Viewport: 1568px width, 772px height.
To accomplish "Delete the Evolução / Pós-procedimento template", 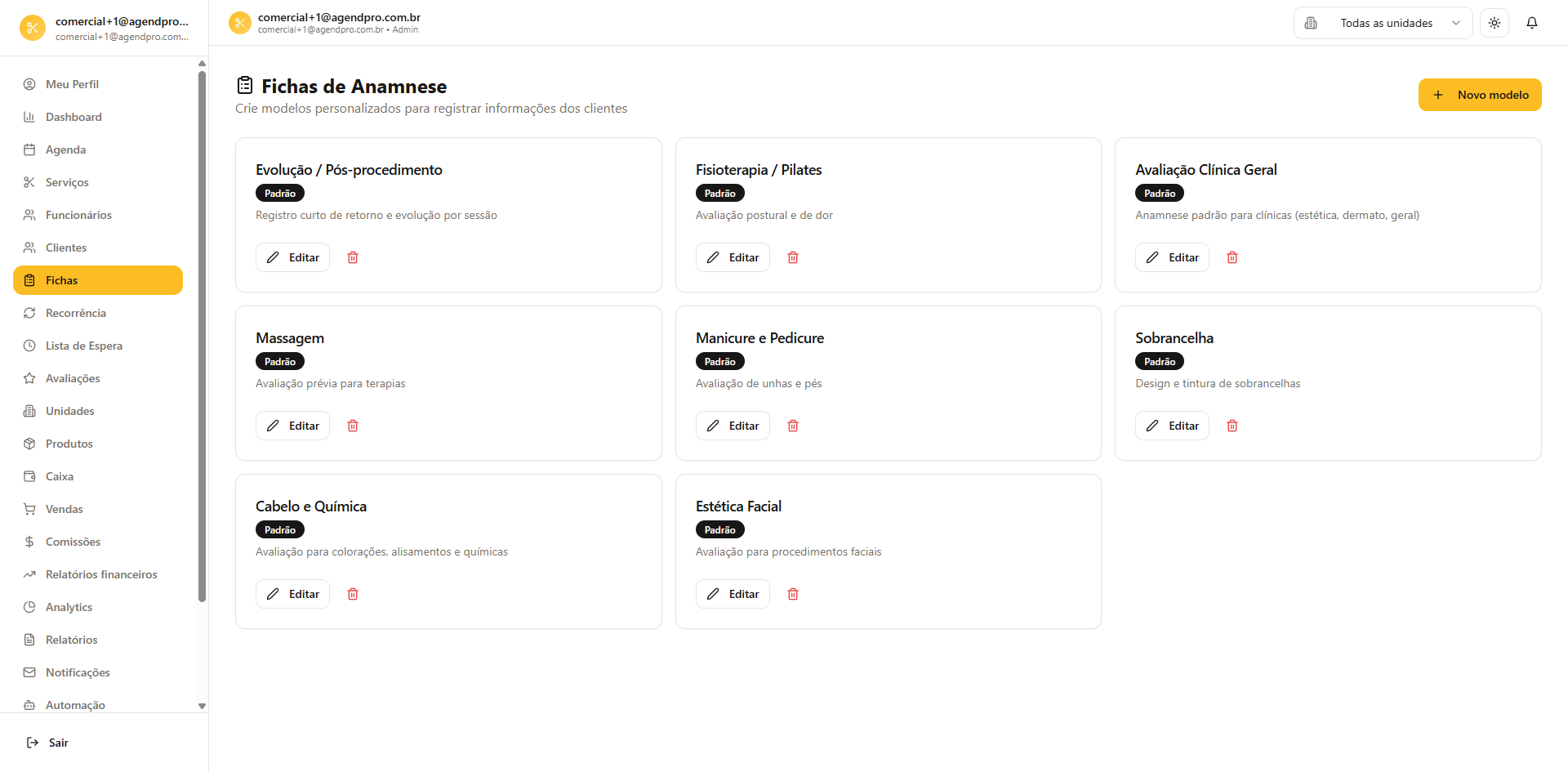I will 353,257.
